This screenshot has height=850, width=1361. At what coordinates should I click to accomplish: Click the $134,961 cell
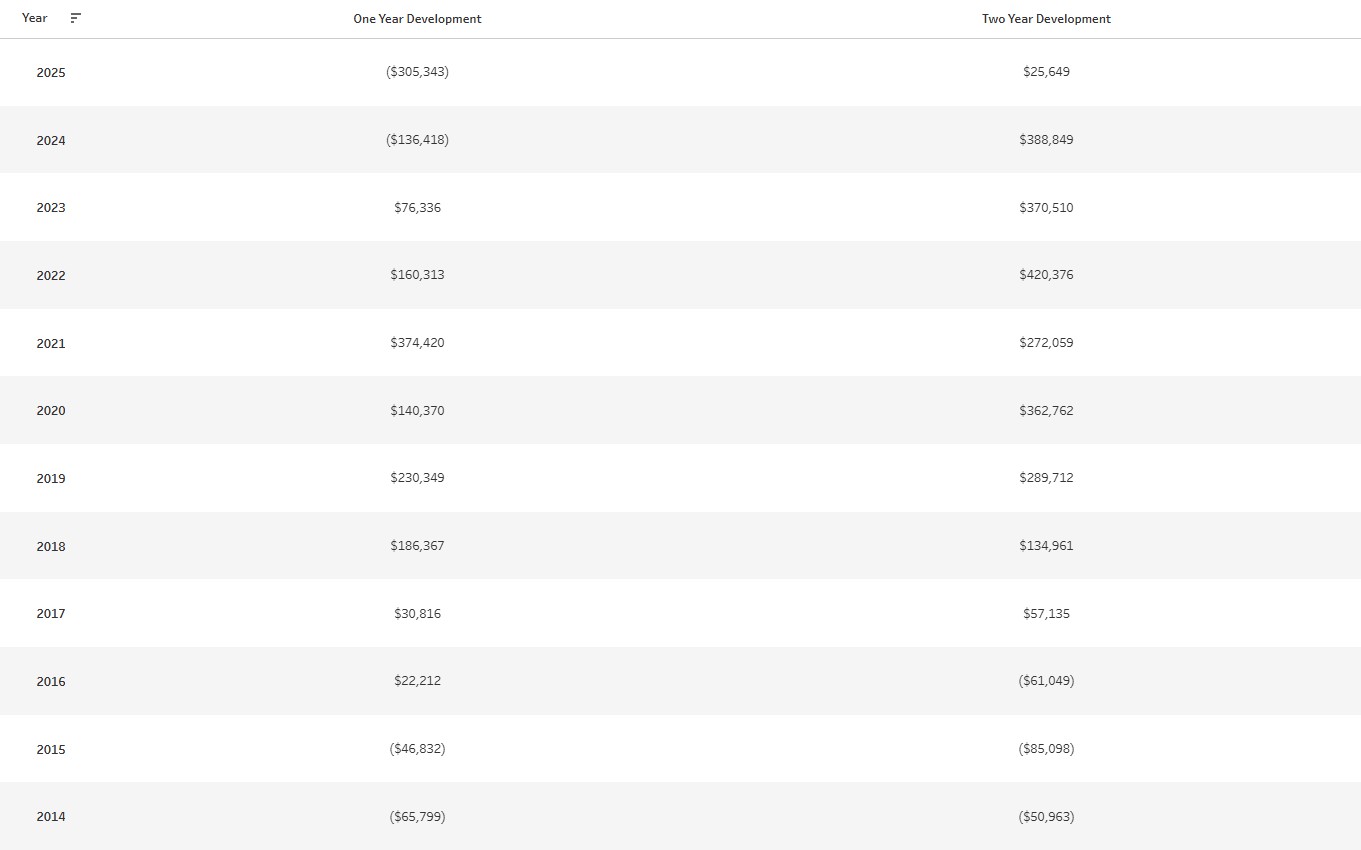pyautogui.click(x=1046, y=546)
